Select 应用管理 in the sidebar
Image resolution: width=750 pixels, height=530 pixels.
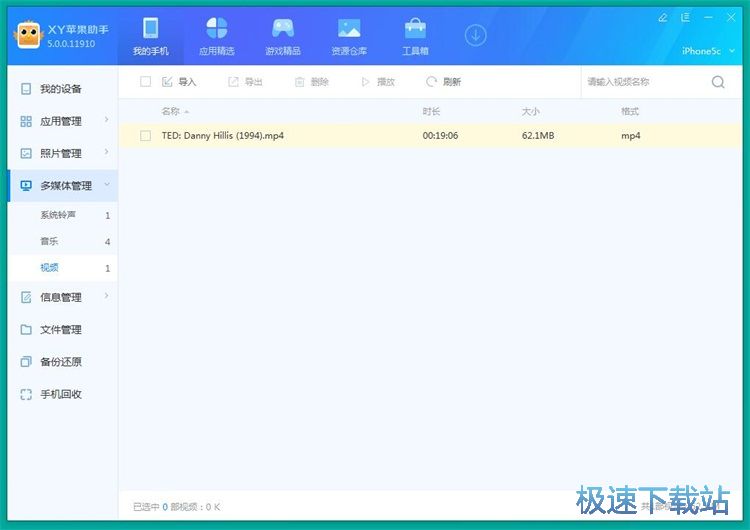pyautogui.click(x=63, y=121)
